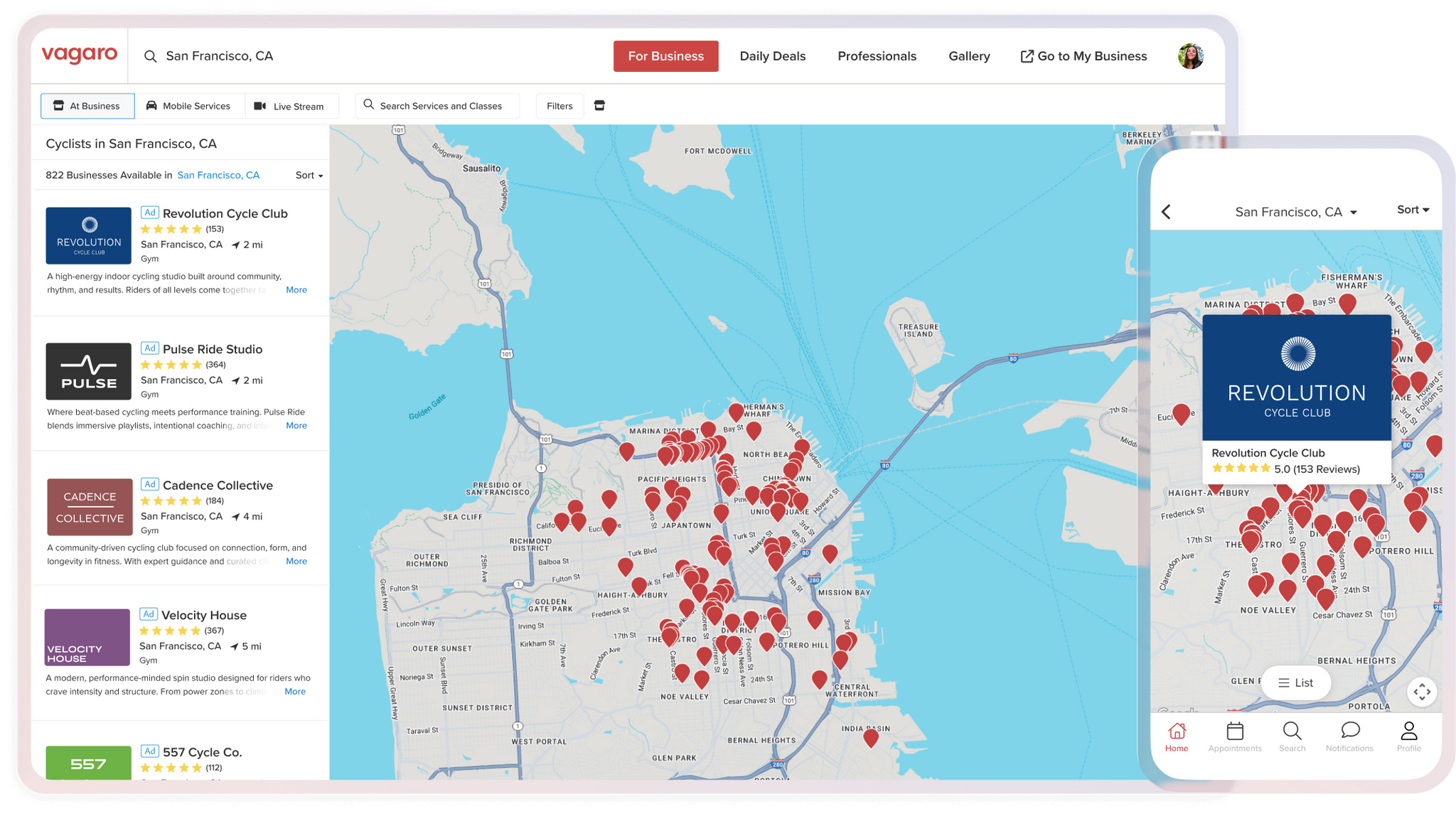Open the Daily Deals menu

[772, 56]
